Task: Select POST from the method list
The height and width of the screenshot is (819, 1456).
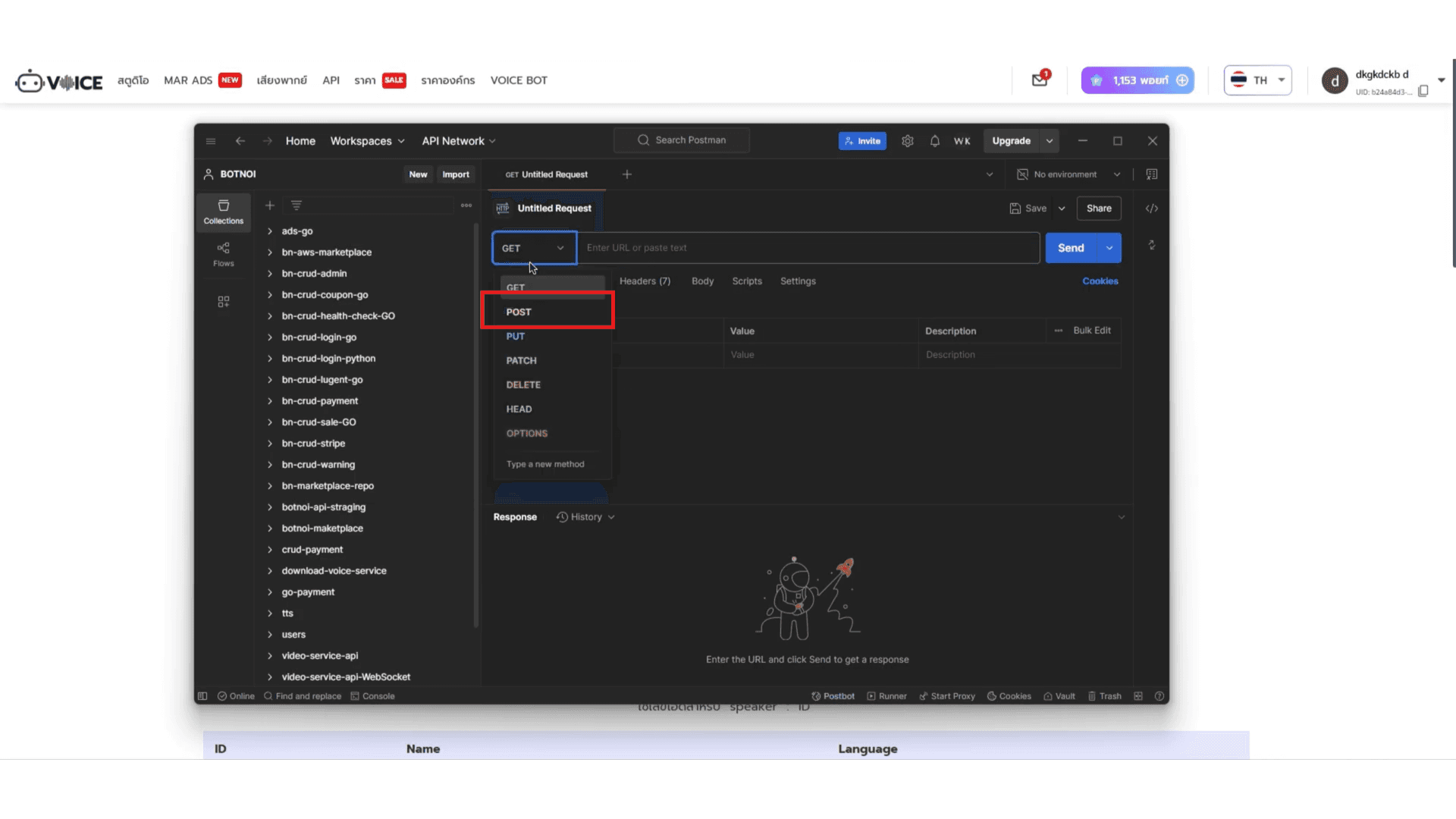Action: tap(519, 312)
